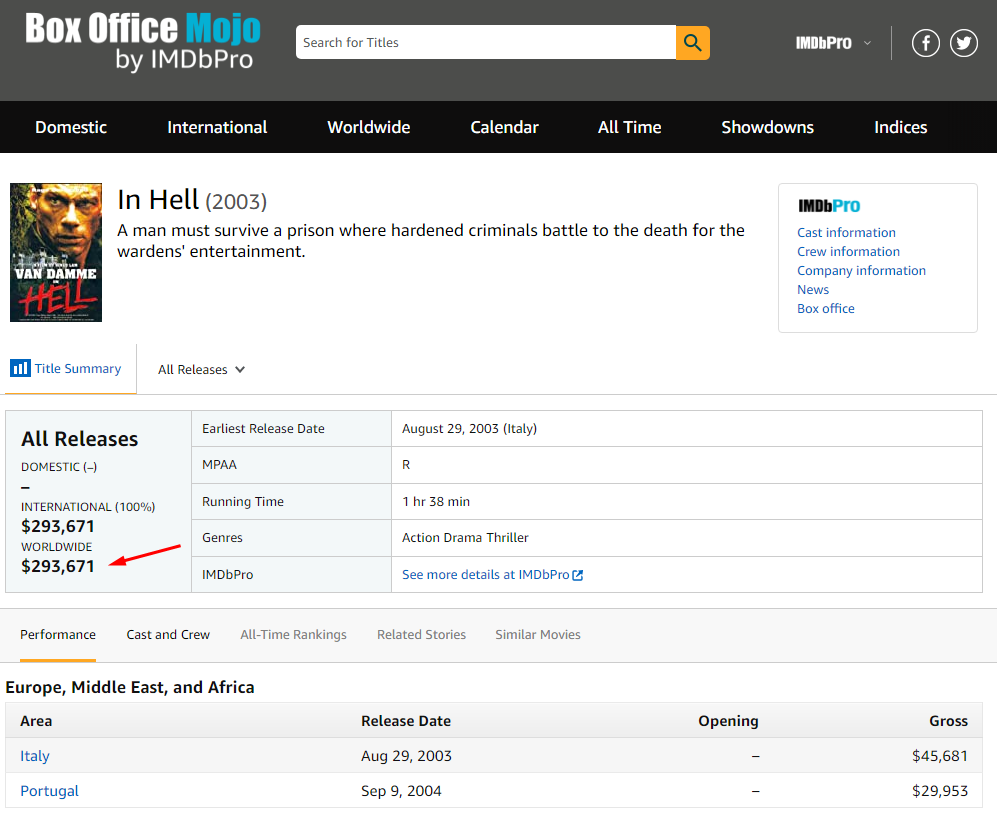Open the Facebook icon link

coord(926,43)
